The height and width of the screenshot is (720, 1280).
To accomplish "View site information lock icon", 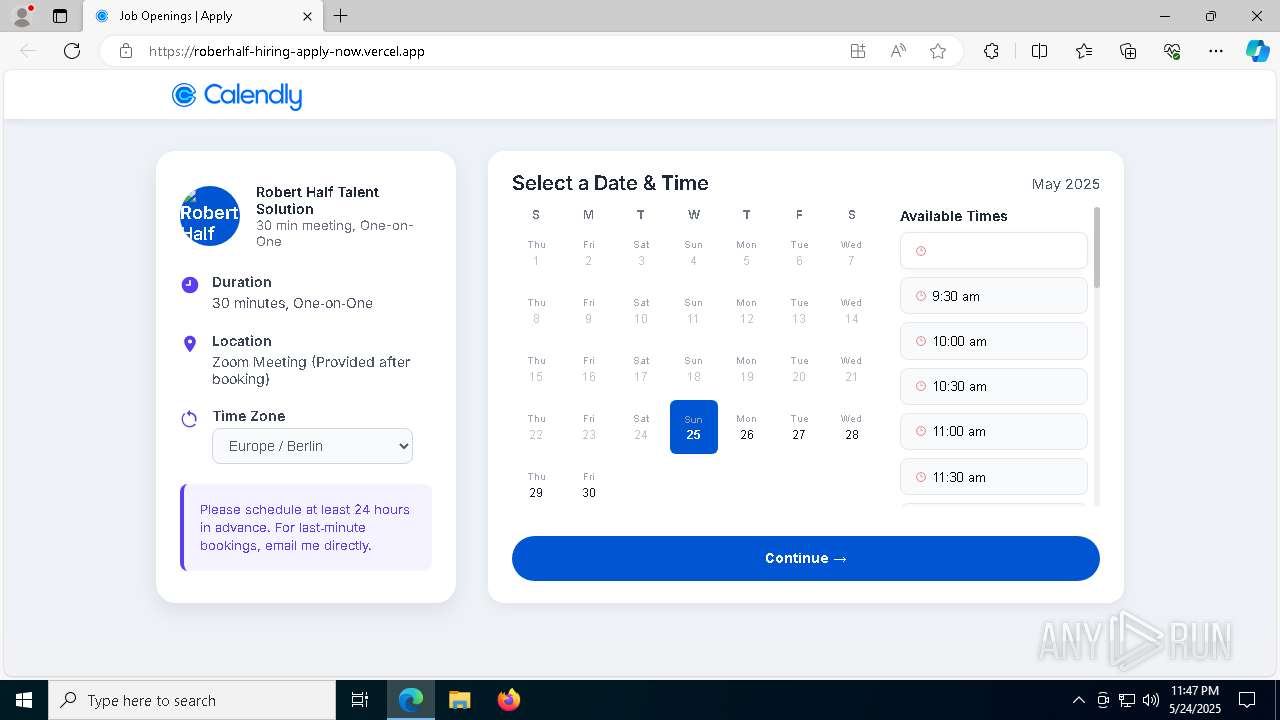I will [x=126, y=51].
